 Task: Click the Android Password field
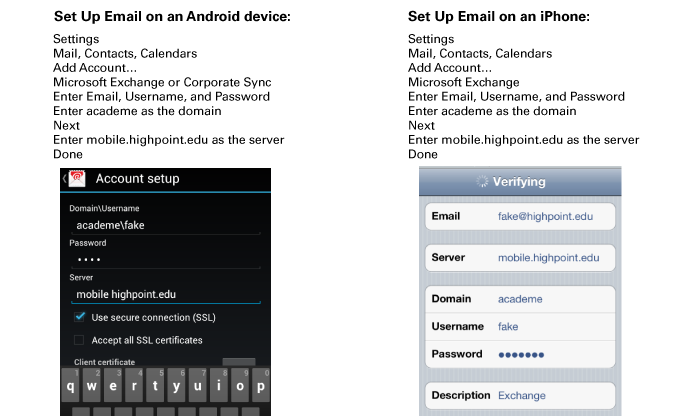coord(165,260)
